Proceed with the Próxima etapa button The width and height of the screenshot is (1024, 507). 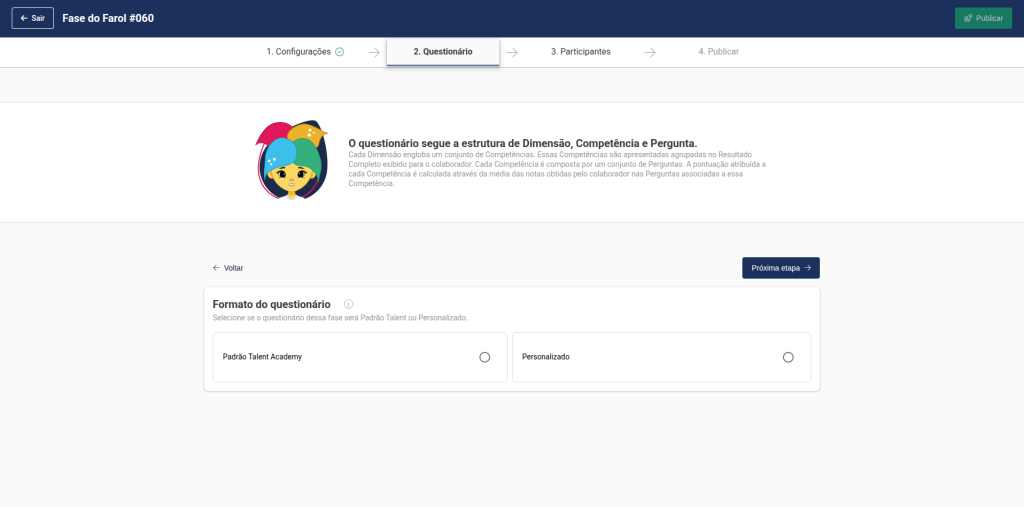[x=780, y=268]
